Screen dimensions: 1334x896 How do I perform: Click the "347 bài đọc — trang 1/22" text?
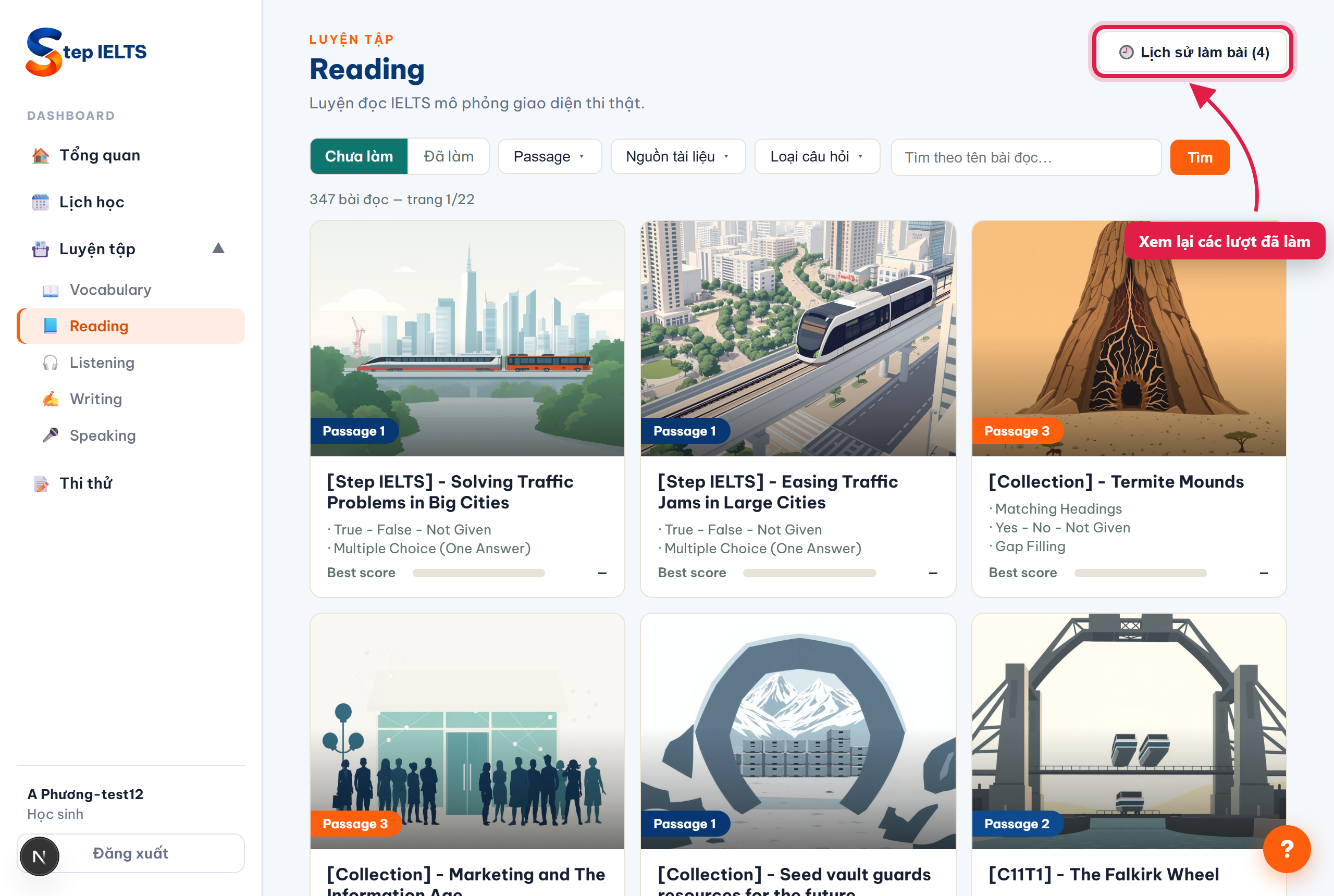pos(392,200)
